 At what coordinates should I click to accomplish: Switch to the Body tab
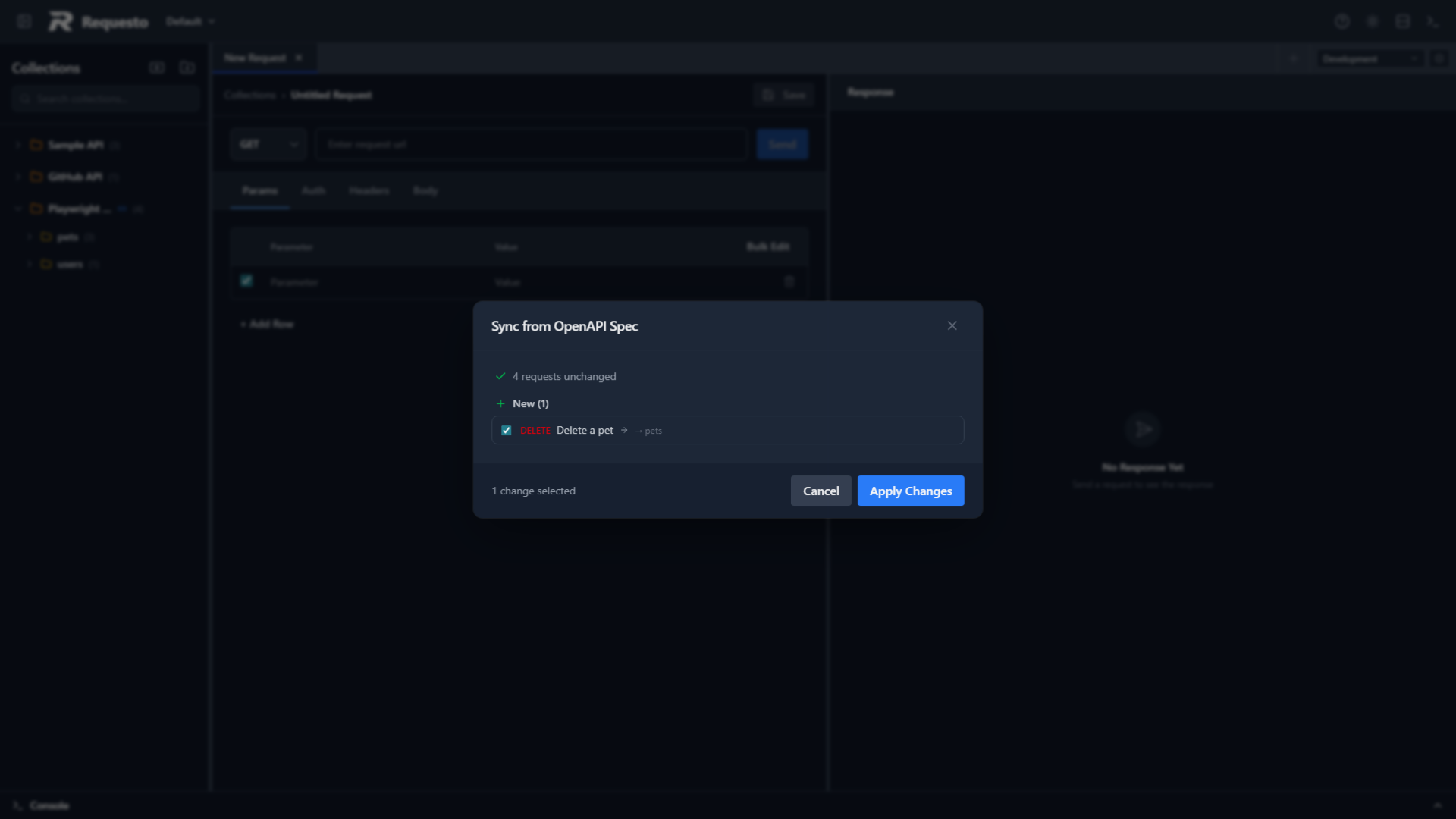pyautogui.click(x=425, y=190)
